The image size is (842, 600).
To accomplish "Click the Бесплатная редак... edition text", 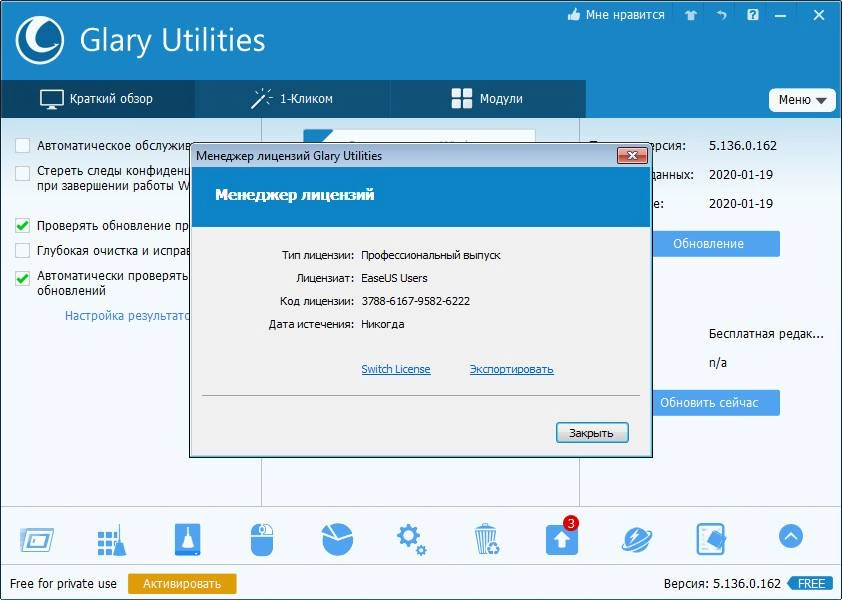I will (766, 334).
